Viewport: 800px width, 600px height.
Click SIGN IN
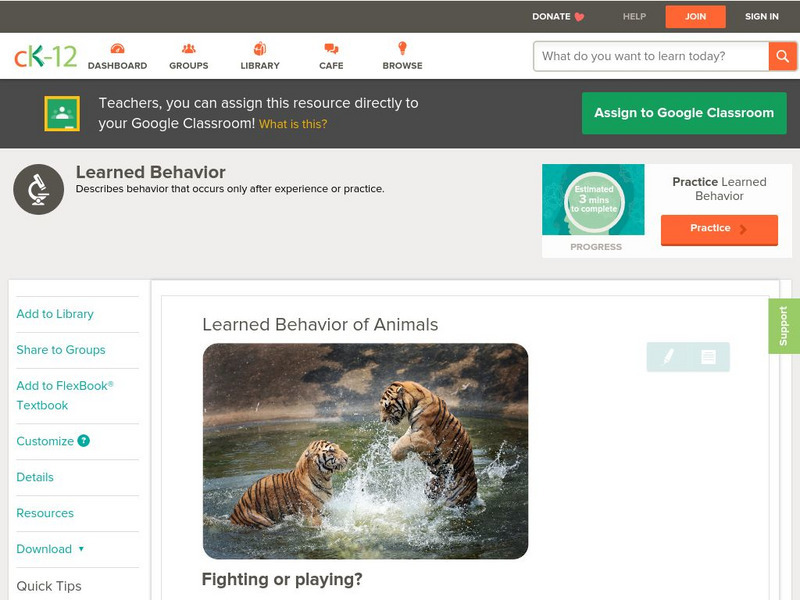click(x=762, y=16)
